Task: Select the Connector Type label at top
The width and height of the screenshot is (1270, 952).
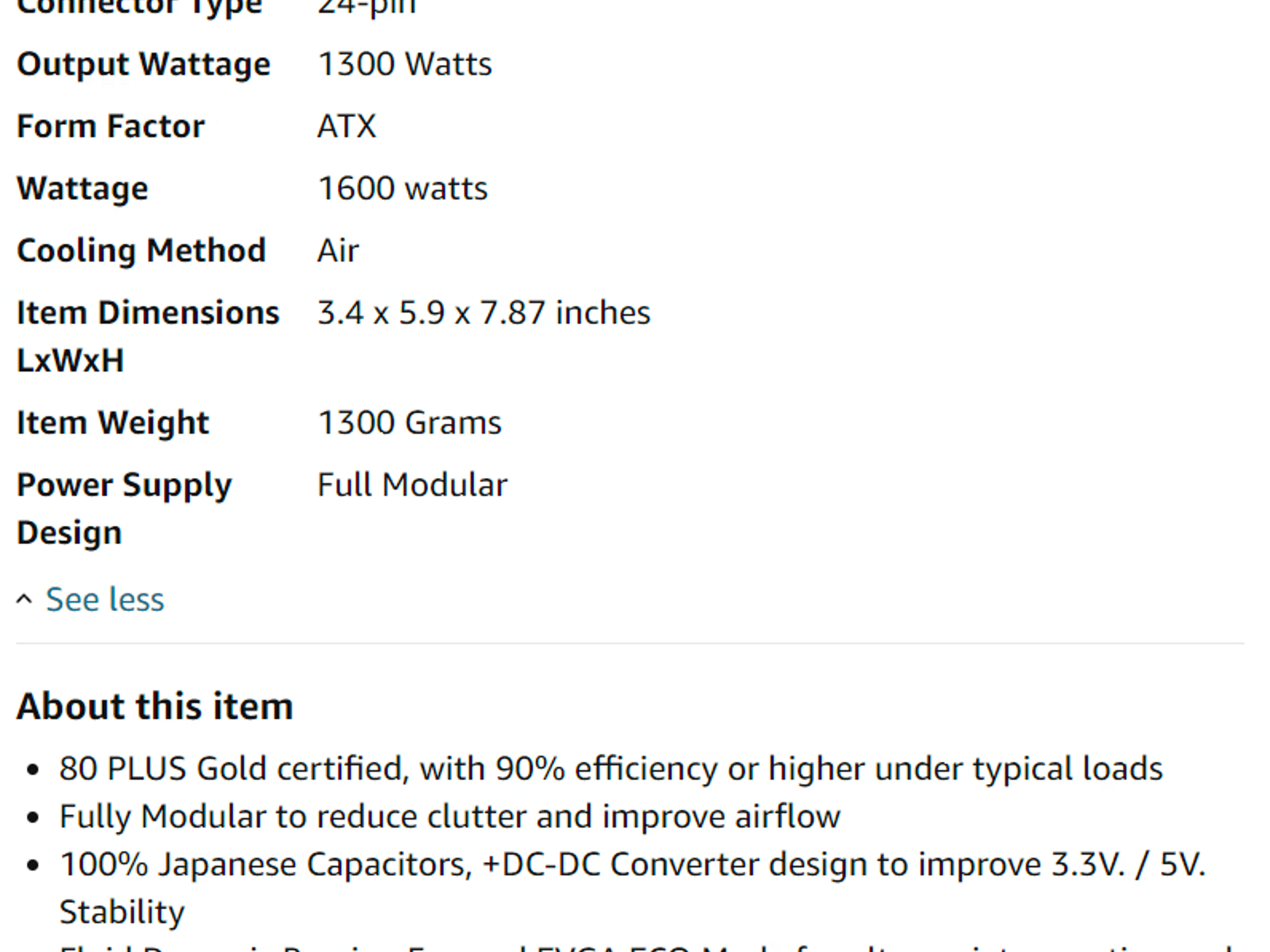Action: click(x=140, y=7)
